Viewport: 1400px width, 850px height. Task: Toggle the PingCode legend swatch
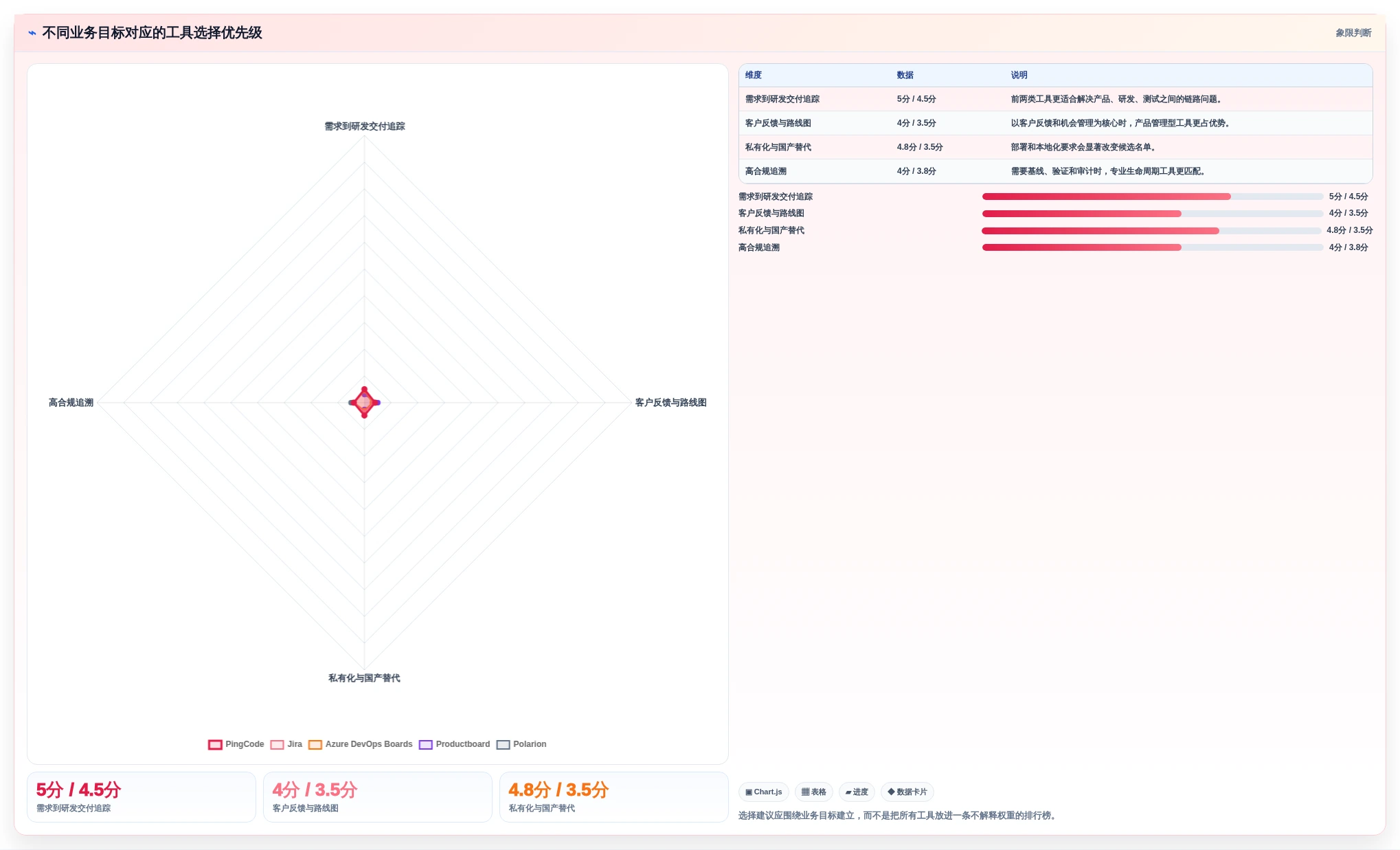pyautogui.click(x=215, y=744)
